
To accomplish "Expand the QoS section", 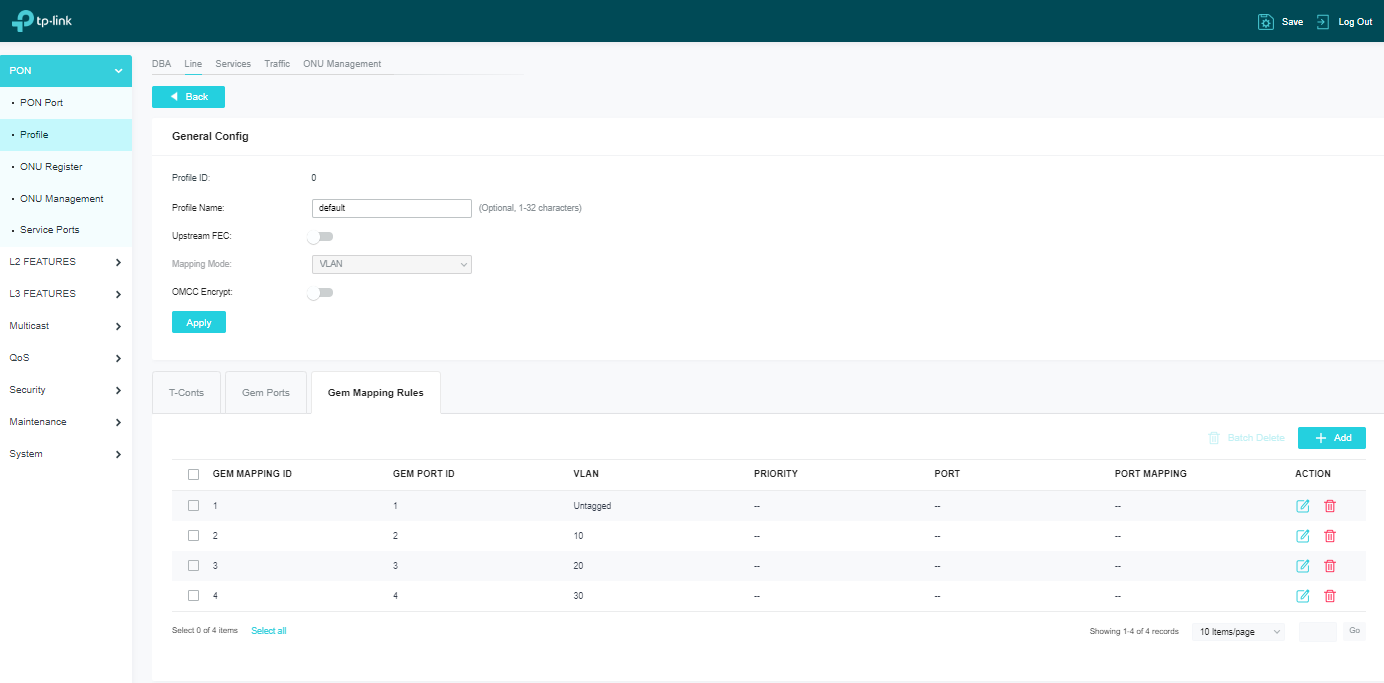I will 66,358.
